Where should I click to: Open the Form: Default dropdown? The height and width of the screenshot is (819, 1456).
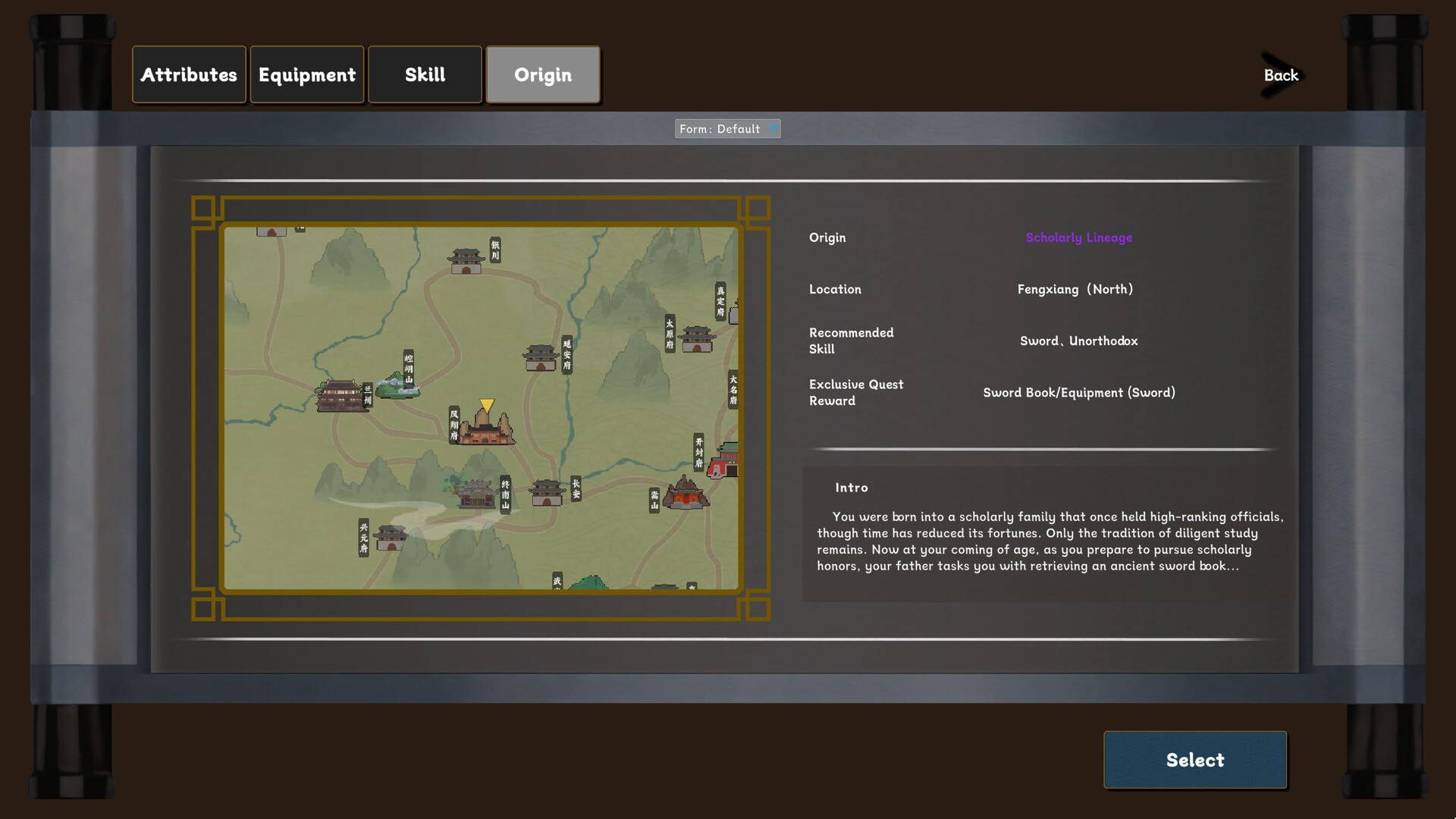tap(726, 128)
